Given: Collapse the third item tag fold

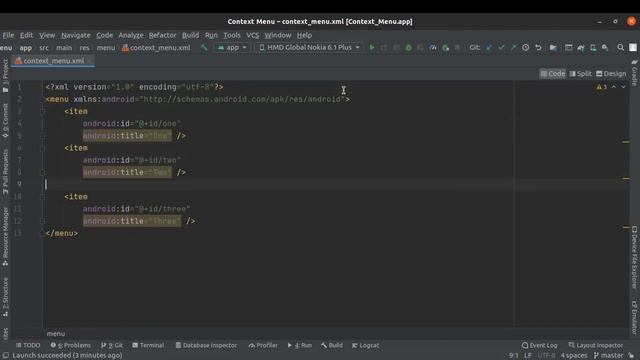Looking at the screenshot, I should coord(42,197).
